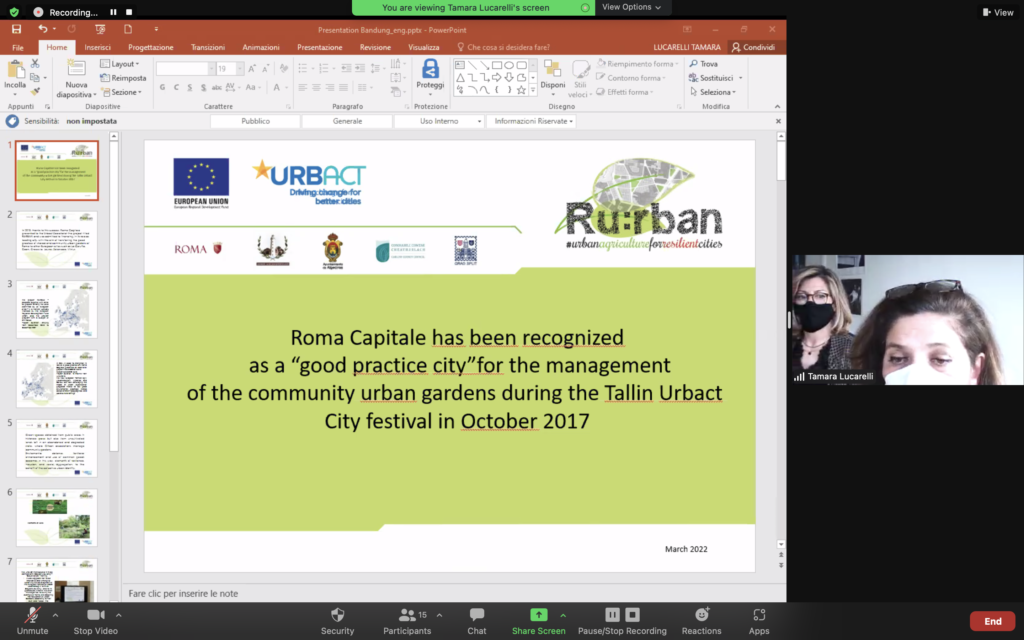Open the Inserisci ribbon tab
Screen dimensions: 1024x640
[98, 47]
